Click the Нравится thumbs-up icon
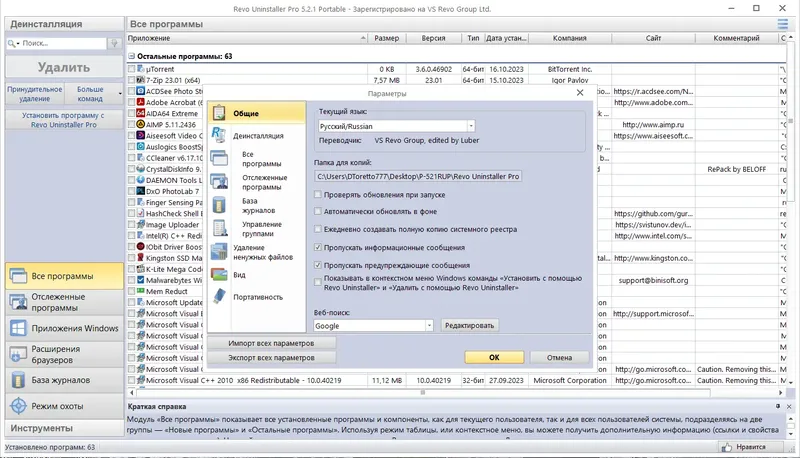800x458 pixels. 727,447
